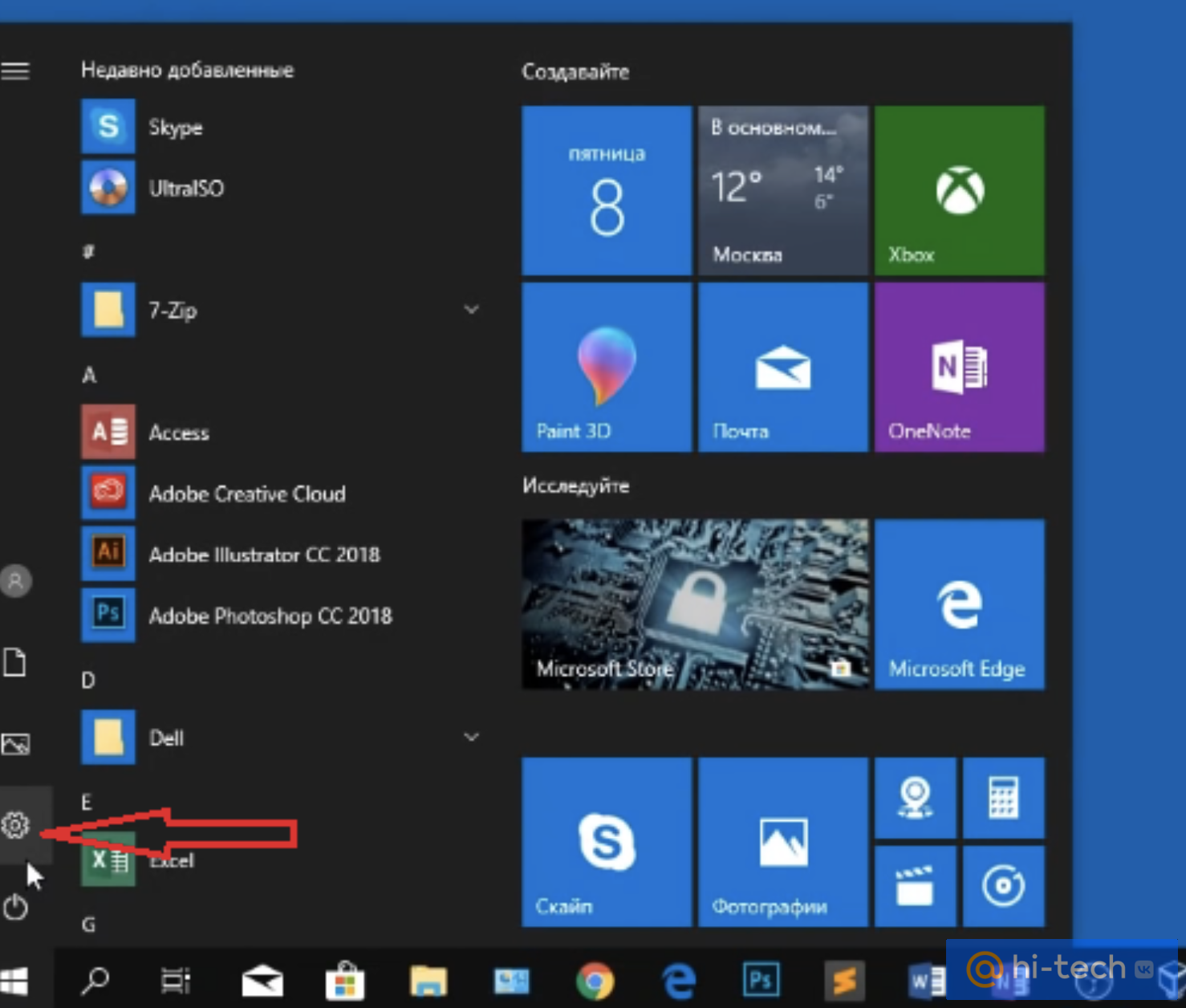Open Mail from the taskbar
The height and width of the screenshot is (1008, 1186).
[x=262, y=980]
